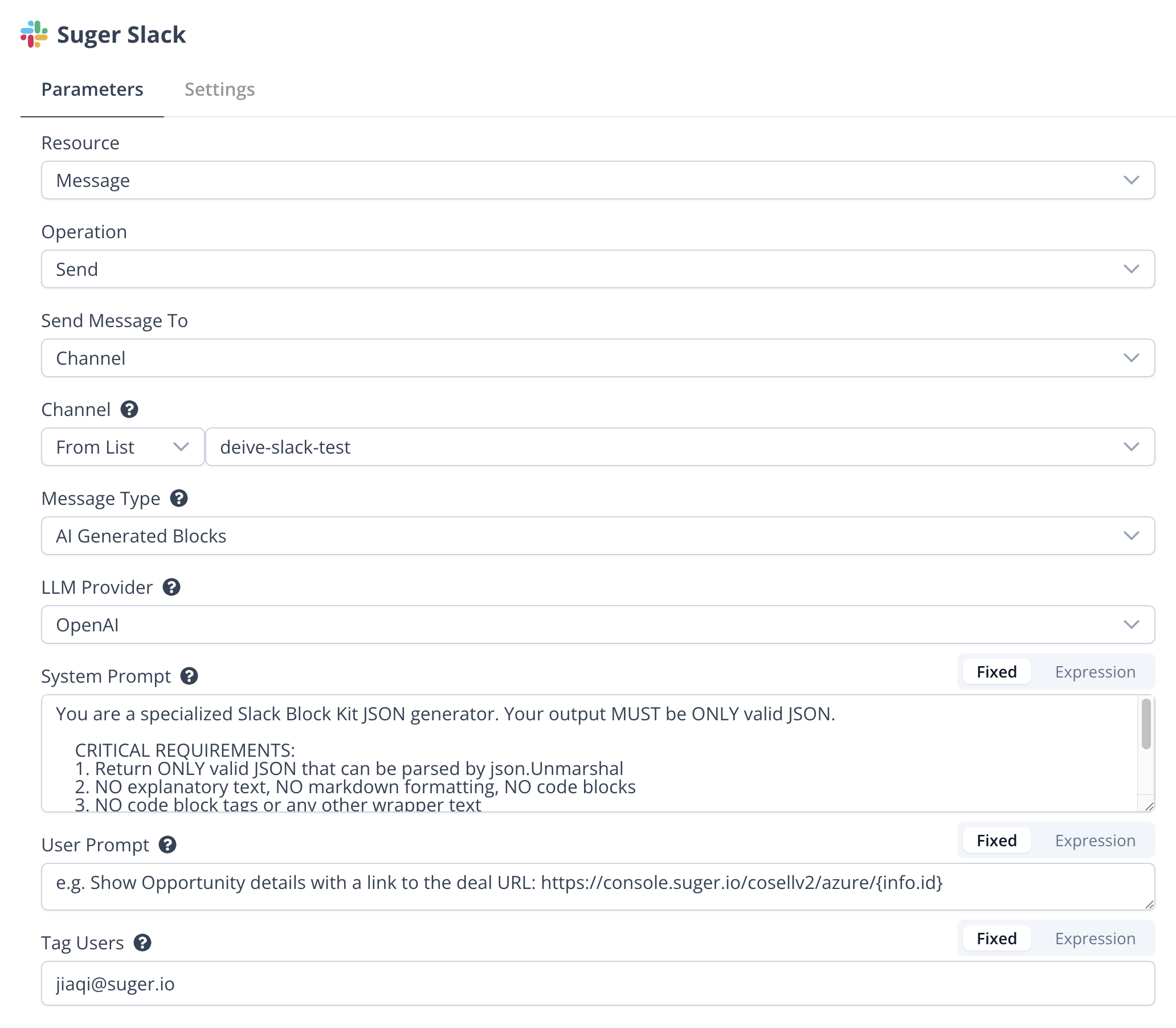Screen dimensions: 1176x1028
Task: Click the System Prompt scrollbar thumb
Action: (1146, 723)
